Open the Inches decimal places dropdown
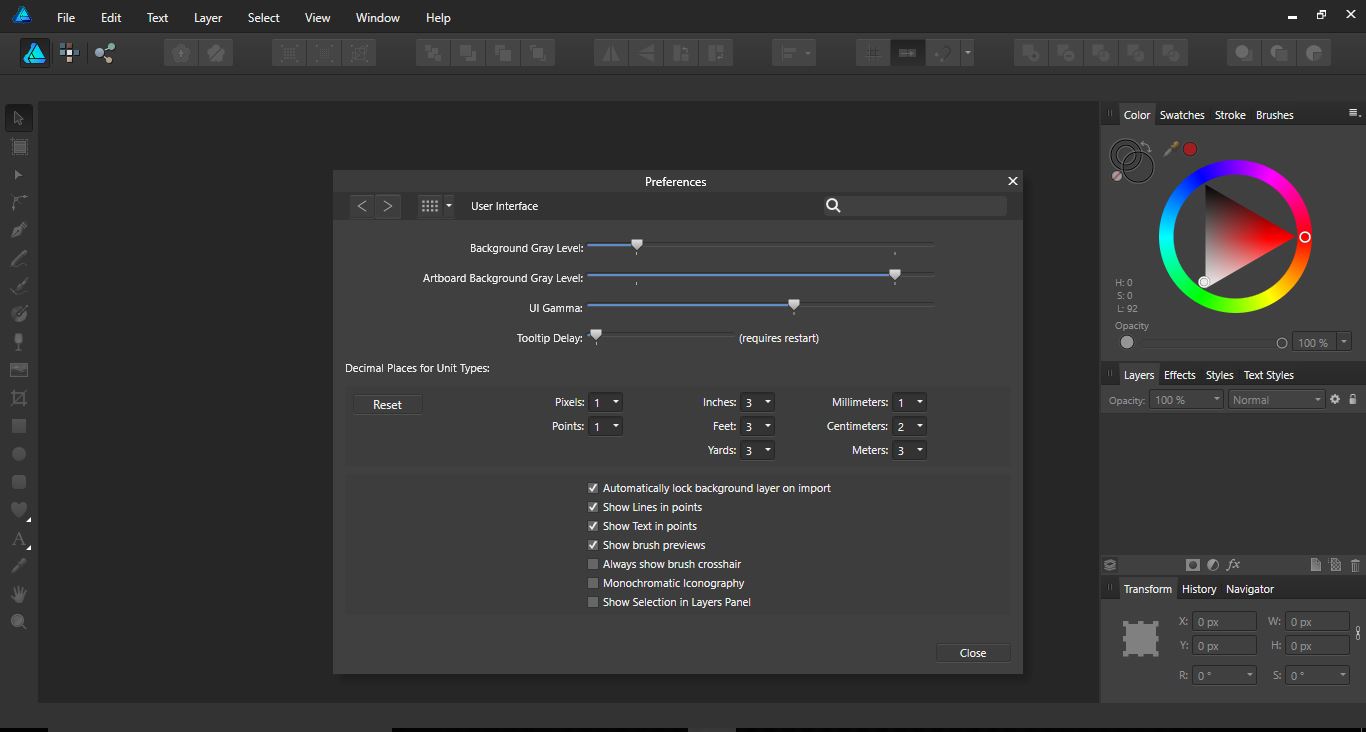This screenshot has height=732, width=1366. [757, 402]
